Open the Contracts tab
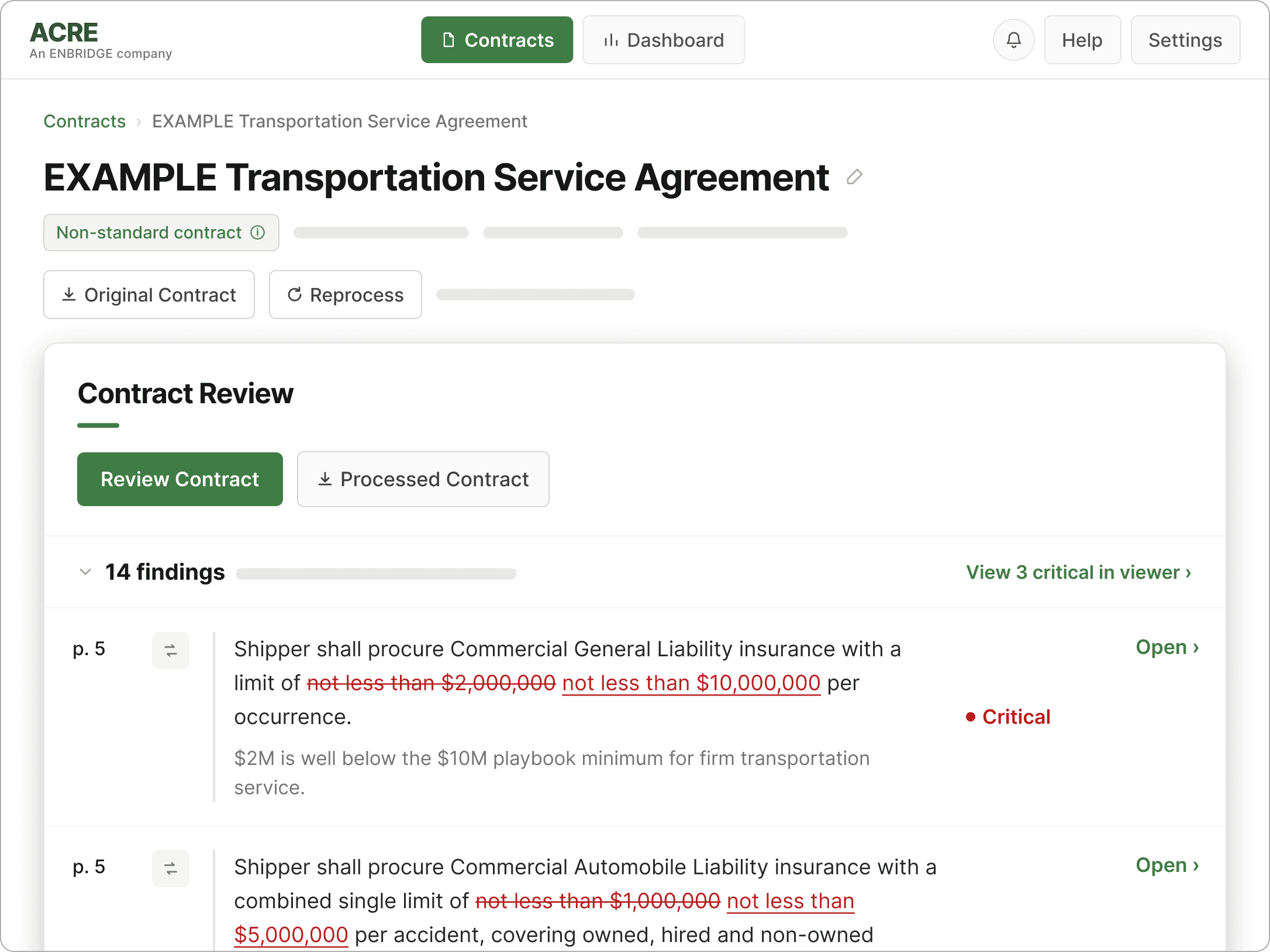Viewport: 1270px width, 952px height. [x=497, y=40]
